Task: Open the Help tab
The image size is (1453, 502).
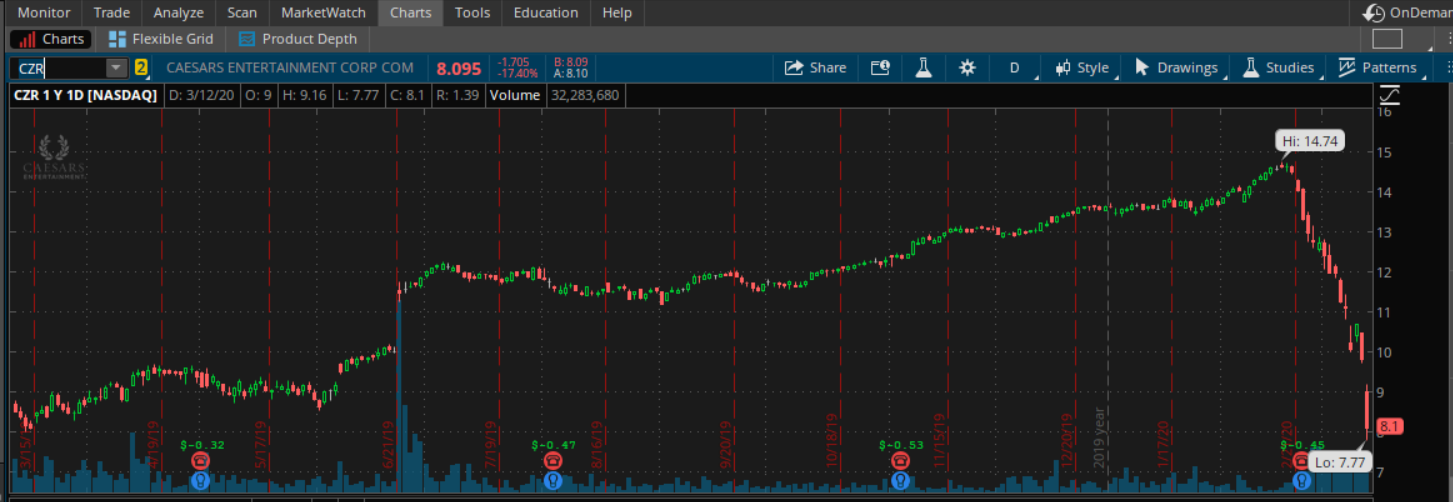Action: pyautogui.click(x=617, y=13)
